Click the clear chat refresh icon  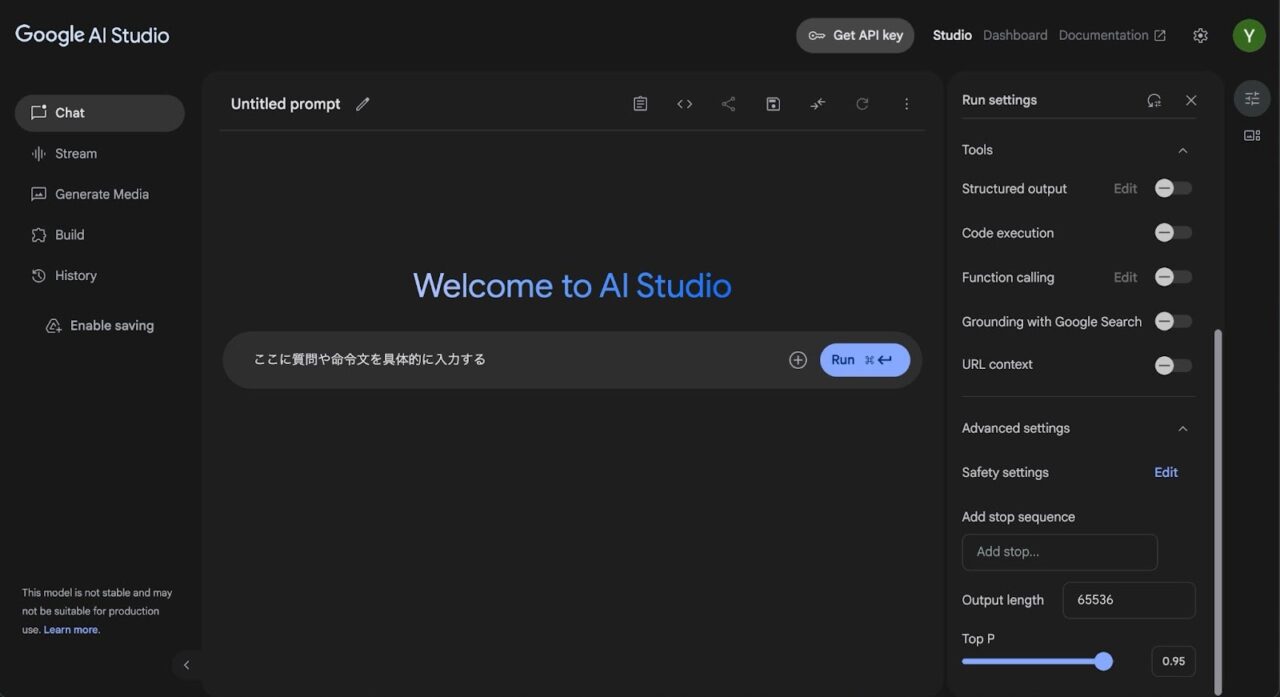coord(862,104)
